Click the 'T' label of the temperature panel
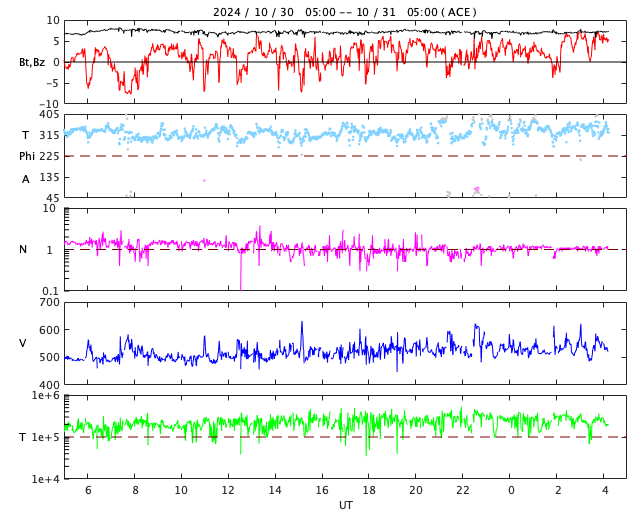The width and height of the screenshot is (640, 512). [22, 437]
